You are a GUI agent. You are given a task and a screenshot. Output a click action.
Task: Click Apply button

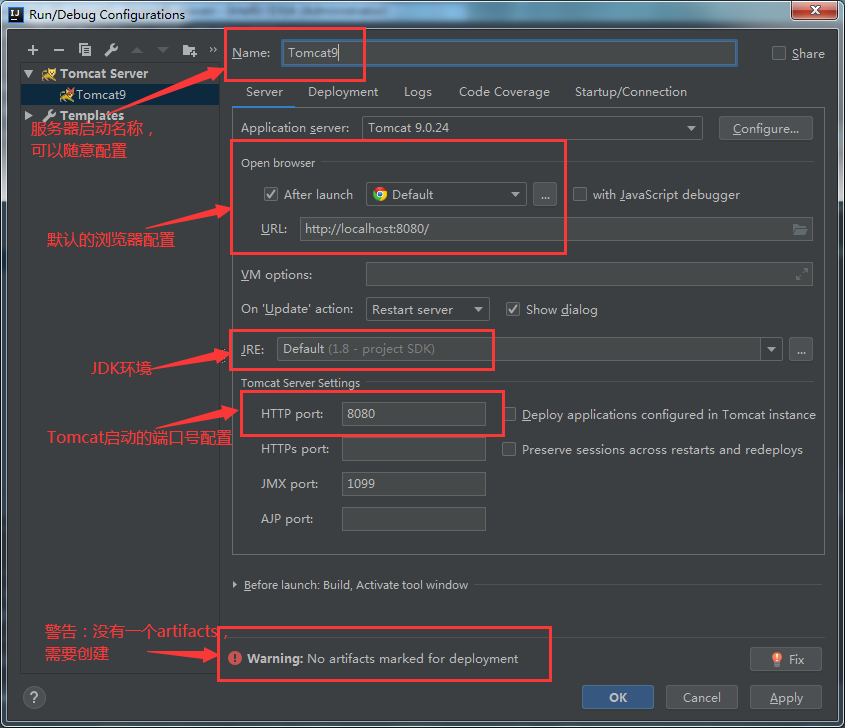pyautogui.click(x=786, y=697)
